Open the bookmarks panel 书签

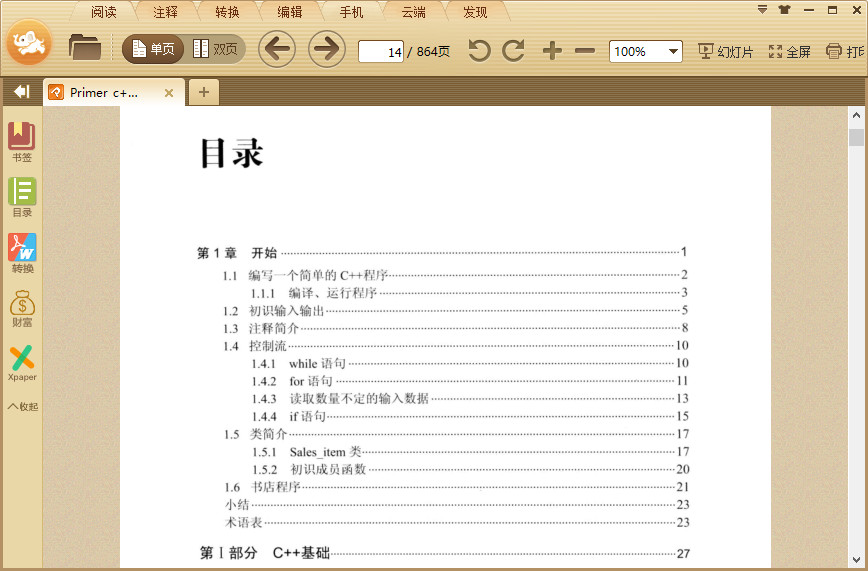coord(22,142)
